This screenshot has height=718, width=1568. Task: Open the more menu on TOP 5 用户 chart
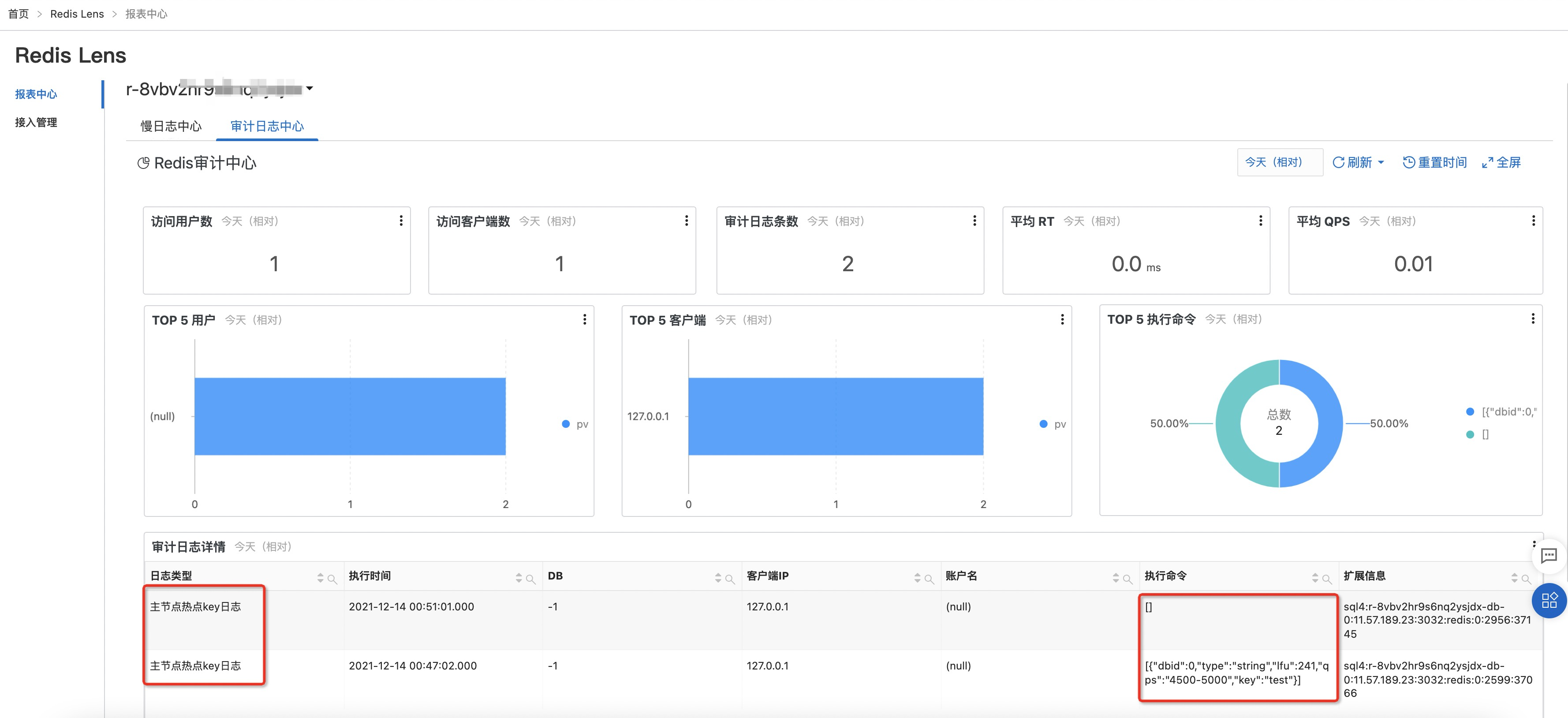coord(584,319)
